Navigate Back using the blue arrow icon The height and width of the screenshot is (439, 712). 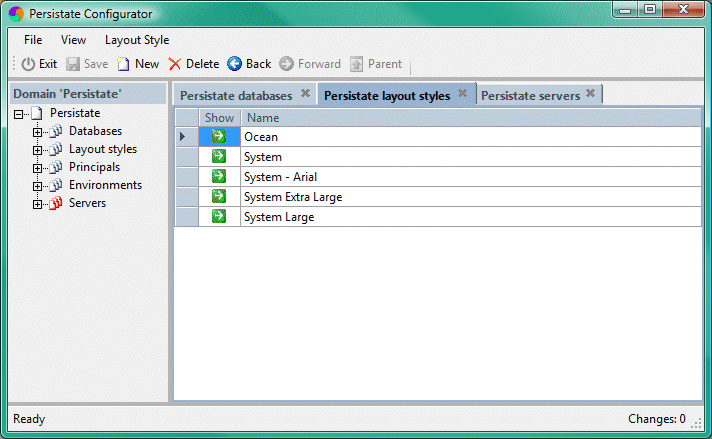(235, 64)
